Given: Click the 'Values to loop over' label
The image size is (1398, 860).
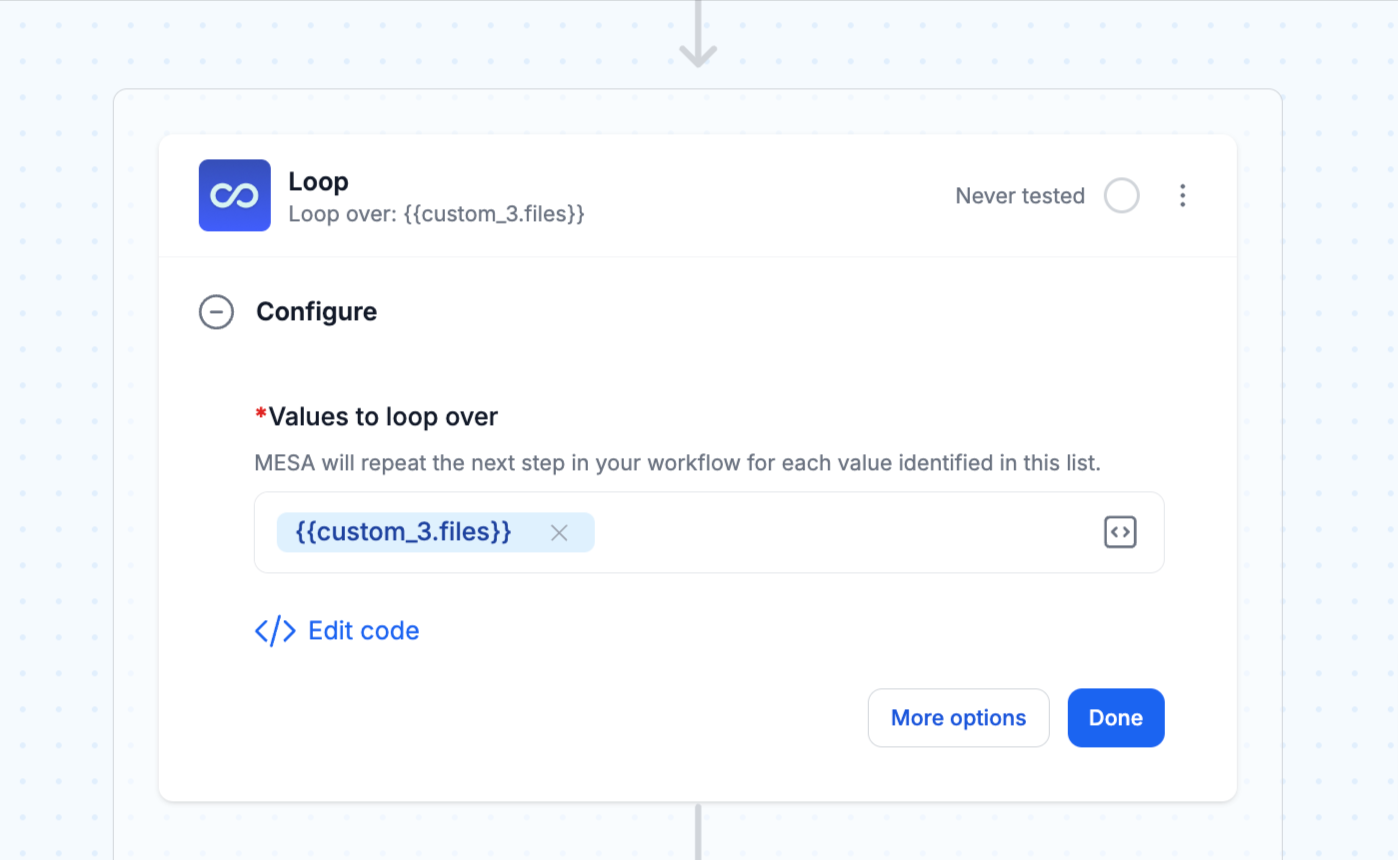Looking at the screenshot, I should [x=383, y=417].
